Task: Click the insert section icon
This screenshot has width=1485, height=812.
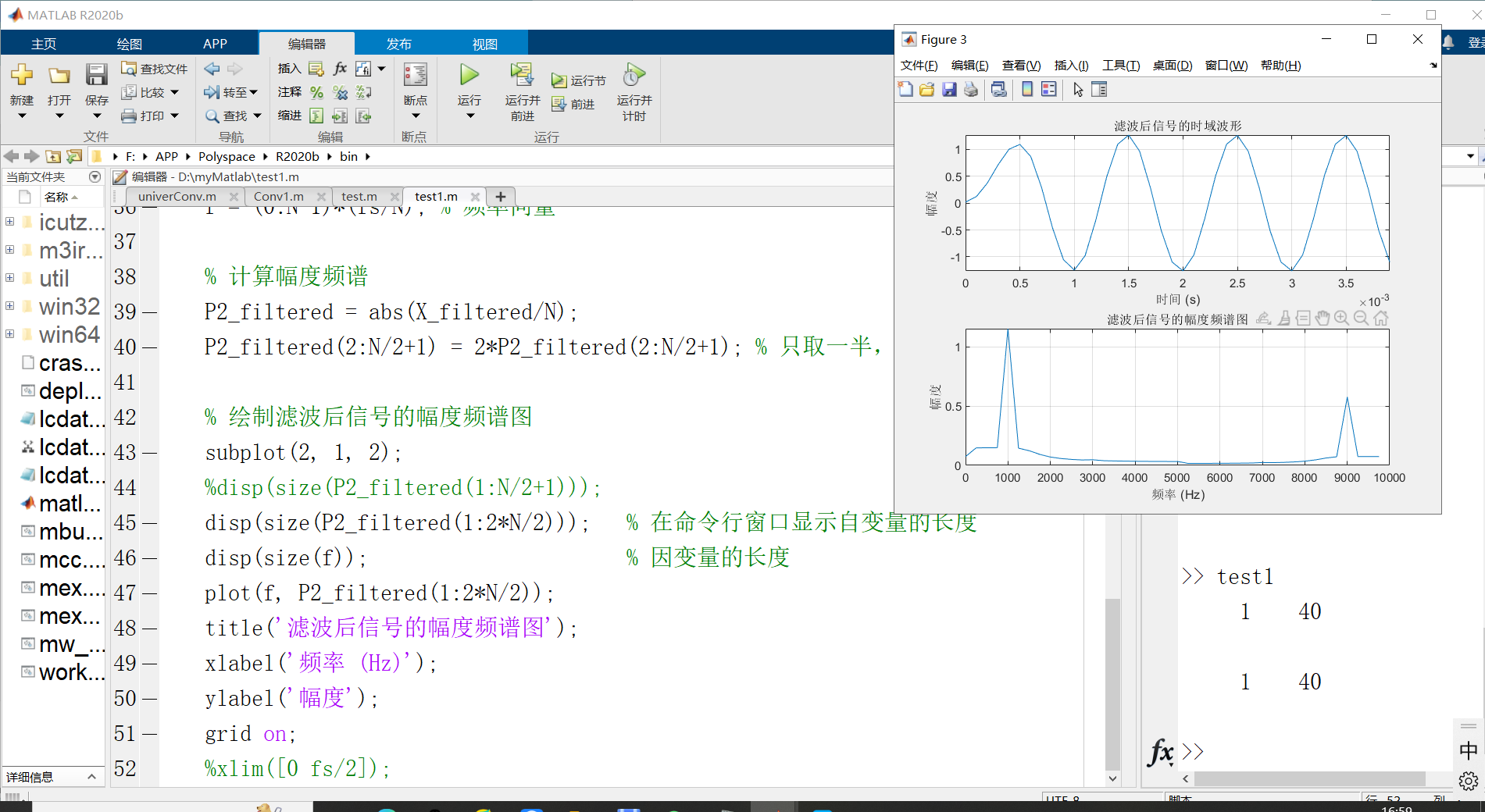Action: point(316,69)
